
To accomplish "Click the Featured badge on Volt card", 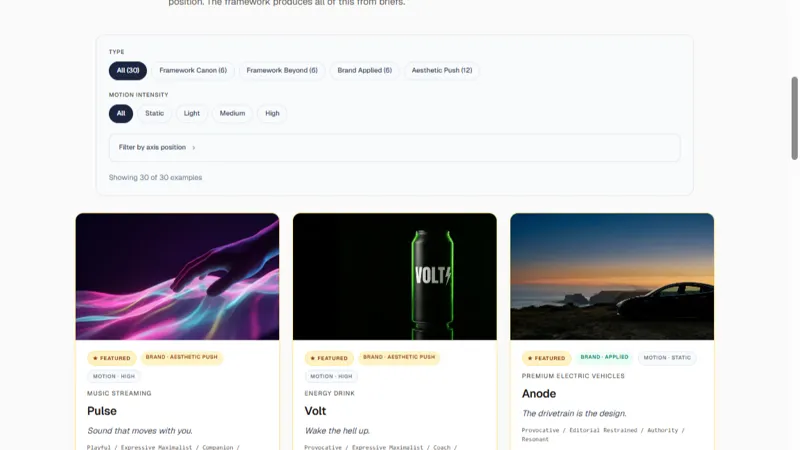I will pyautogui.click(x=329, y=358).
